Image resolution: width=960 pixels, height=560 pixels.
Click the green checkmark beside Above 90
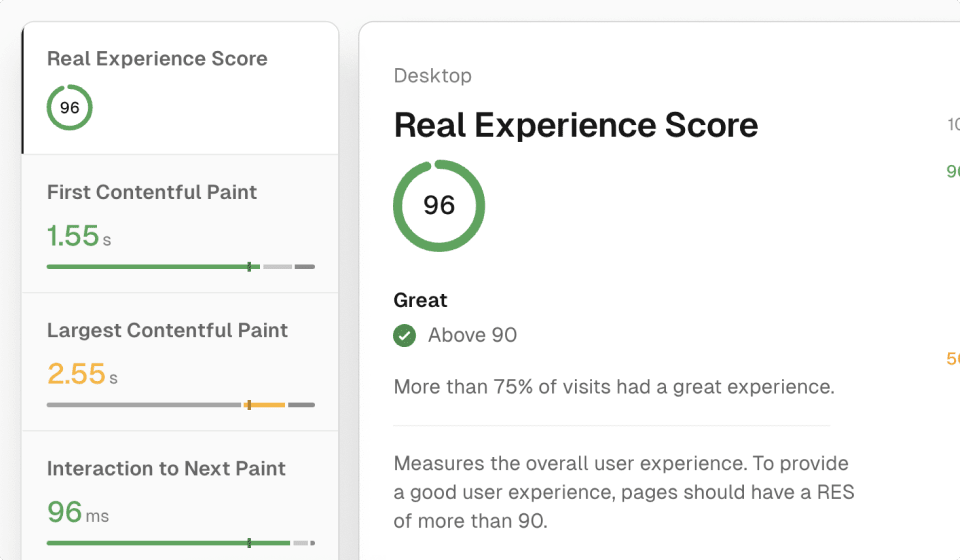pyautogui.click(x=404, y=335)
